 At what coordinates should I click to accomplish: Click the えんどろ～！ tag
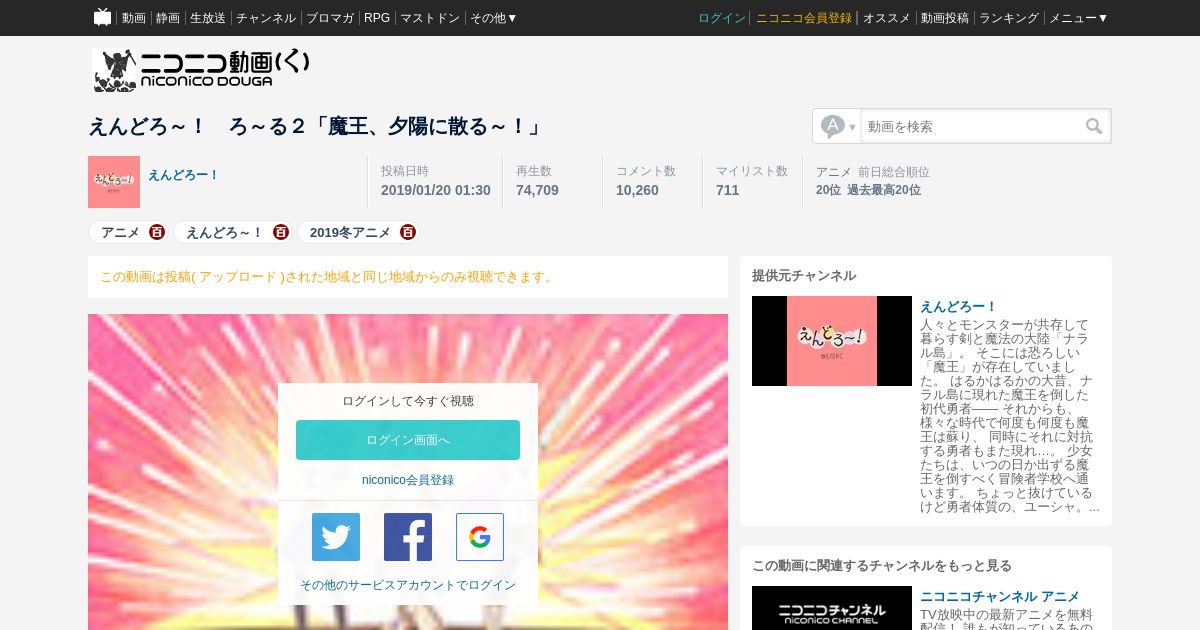tap(224, 232)
